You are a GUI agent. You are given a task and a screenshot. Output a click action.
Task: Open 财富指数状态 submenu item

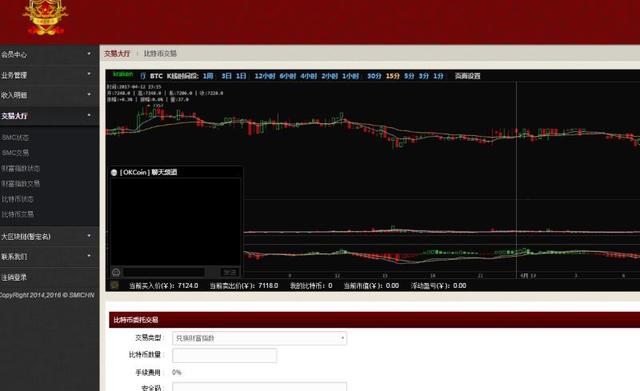tap(21, 168)
